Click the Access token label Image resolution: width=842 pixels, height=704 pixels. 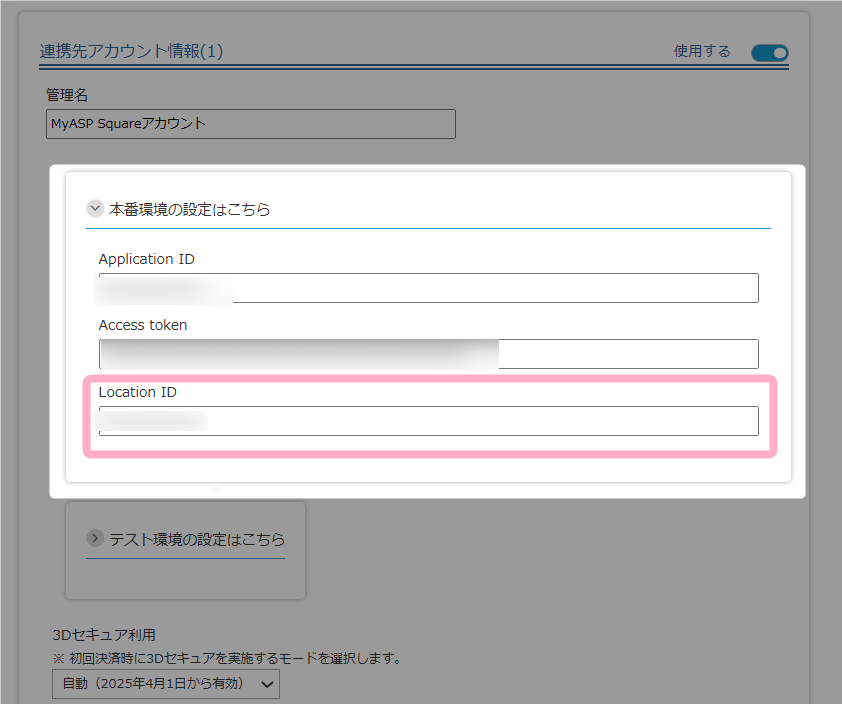tap(142, 325)
